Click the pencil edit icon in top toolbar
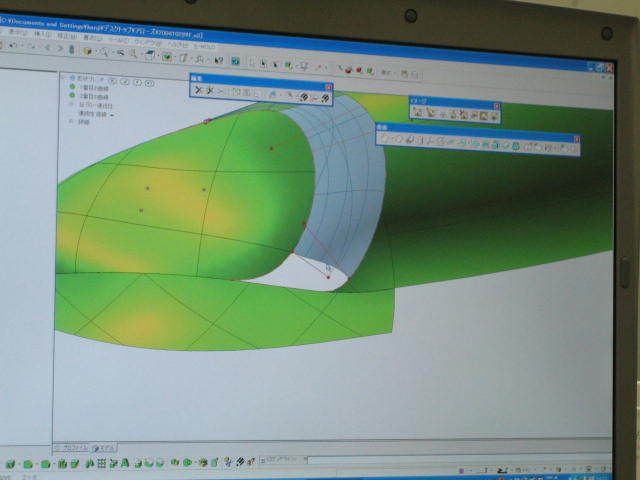Screen dimensions: 640x480 [183, 58]
